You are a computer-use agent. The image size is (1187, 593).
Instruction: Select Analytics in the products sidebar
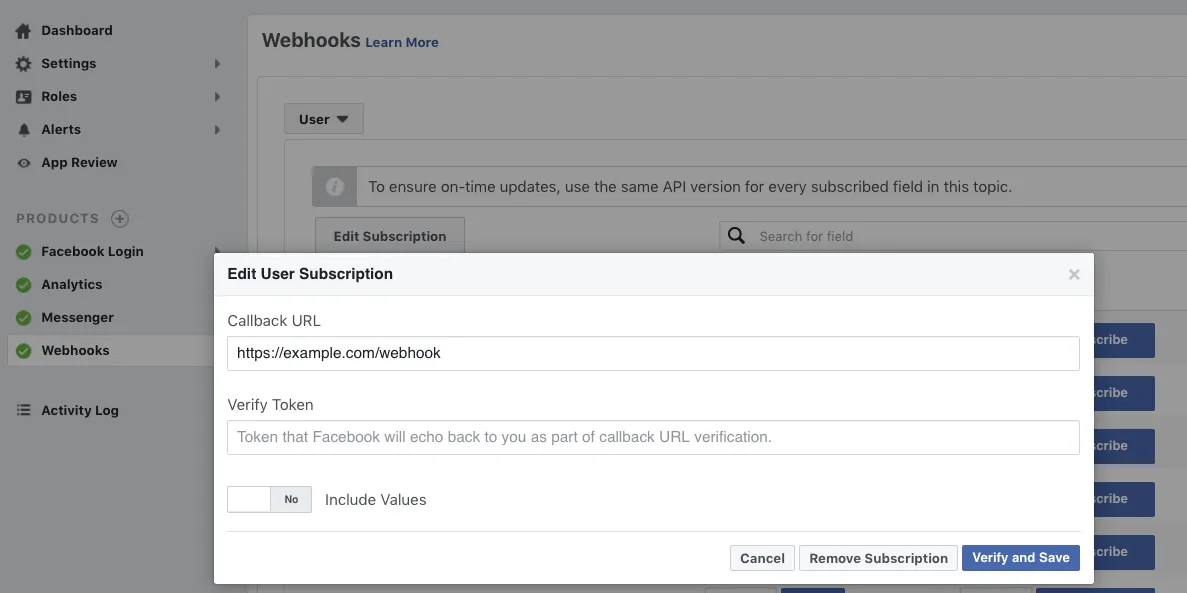71,285
